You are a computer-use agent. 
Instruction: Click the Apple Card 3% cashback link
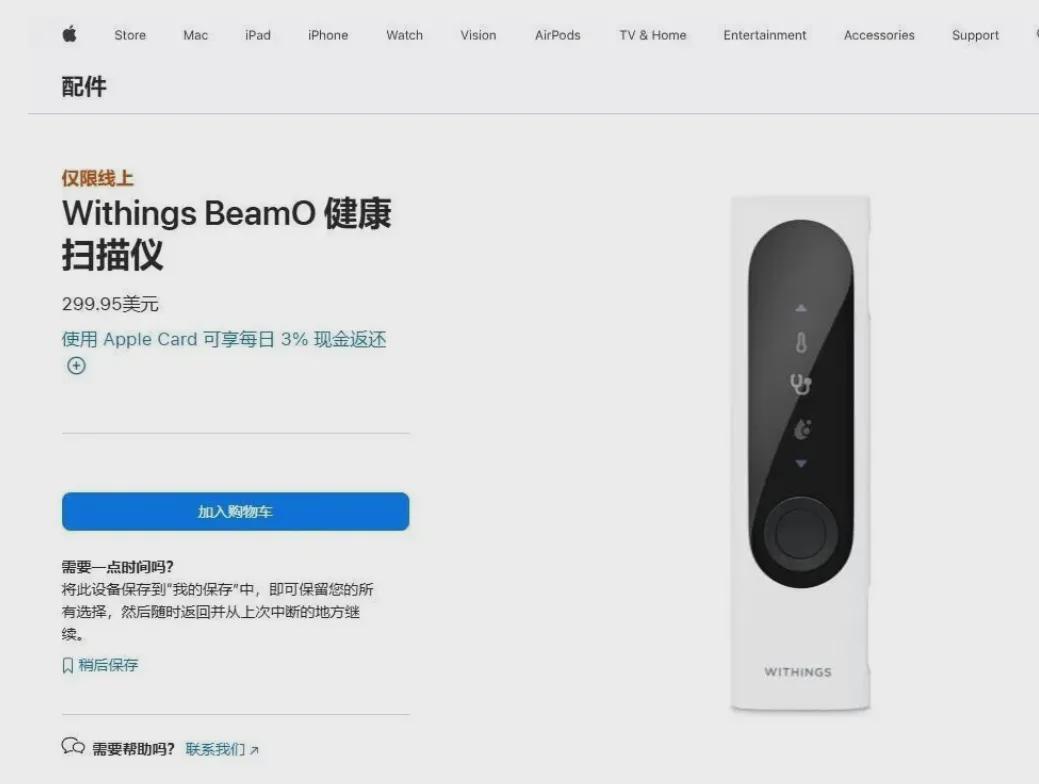(224, 339)
